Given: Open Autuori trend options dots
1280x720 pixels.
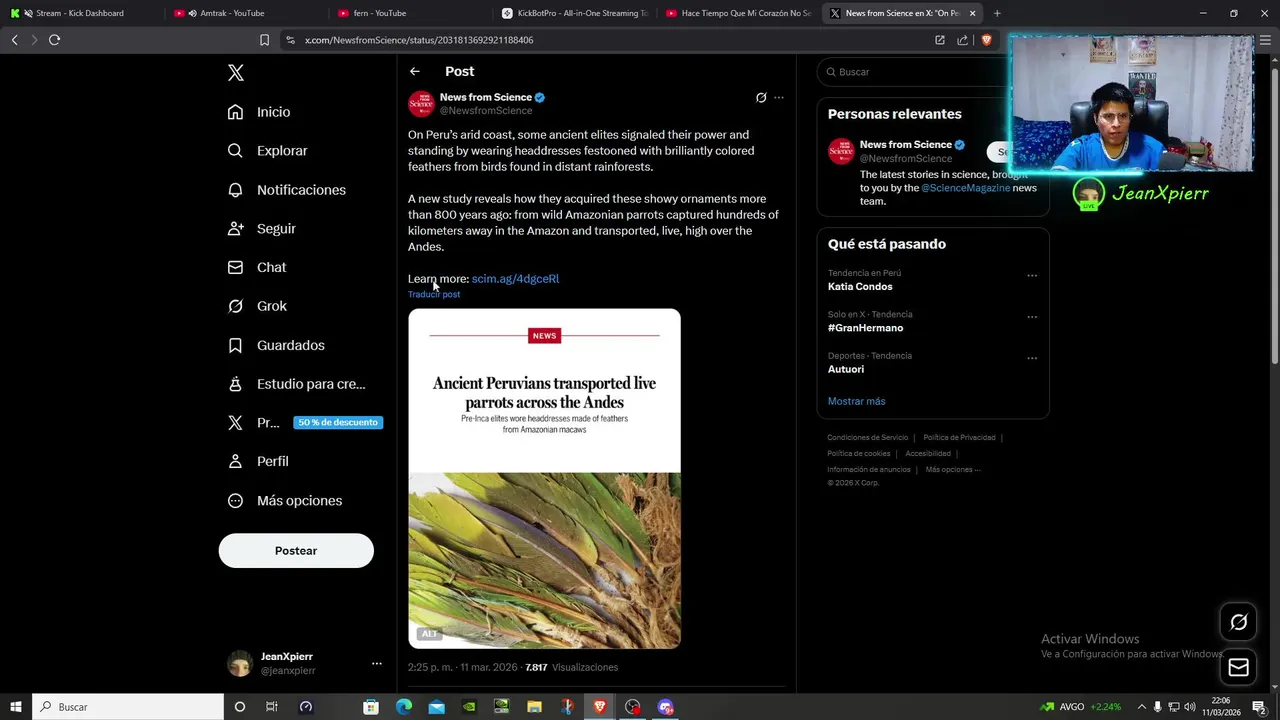Looking at the screenshot, I should tap(1032, 358).
